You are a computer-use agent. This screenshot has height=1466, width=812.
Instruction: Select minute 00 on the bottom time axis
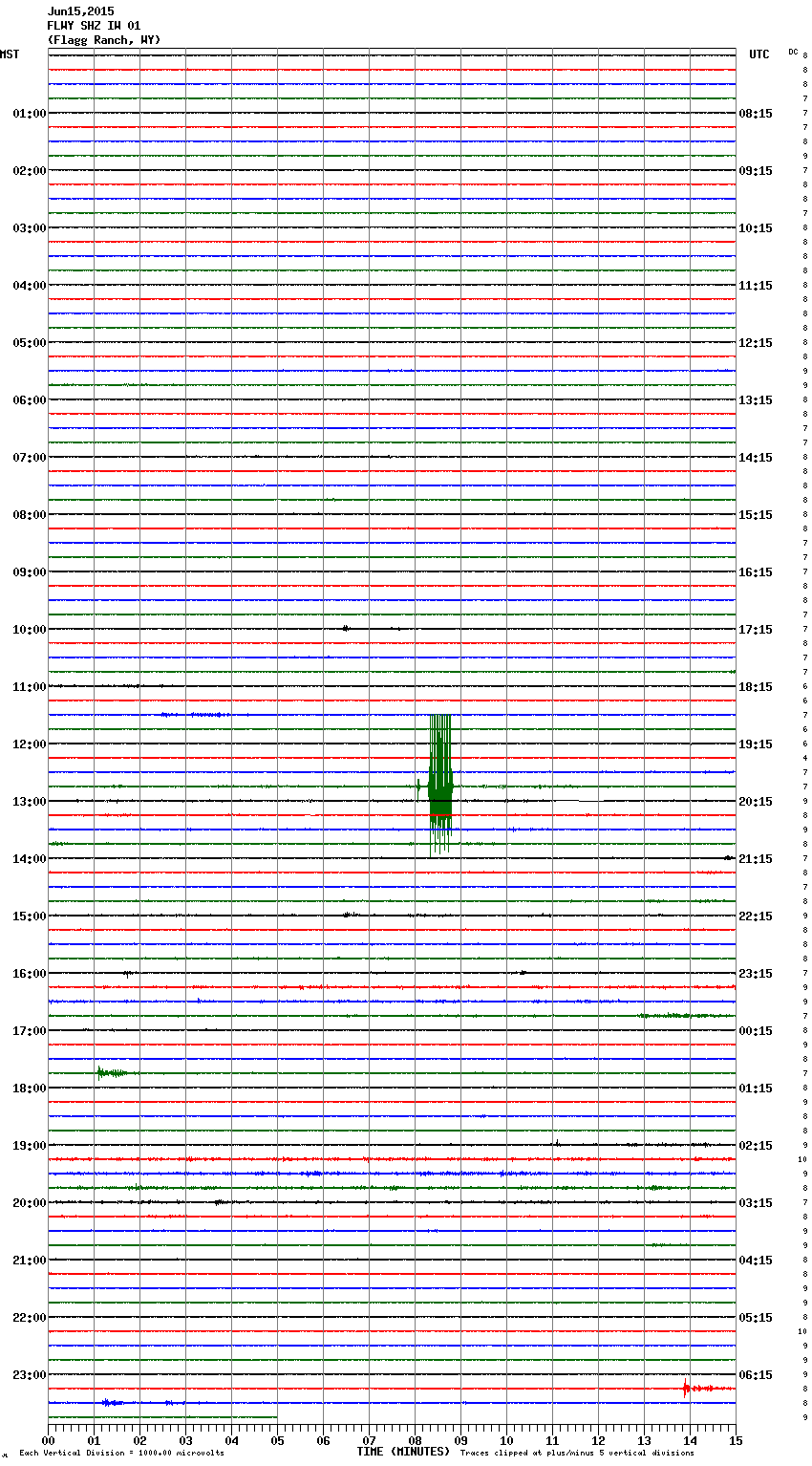click(x=48, y=1440)
